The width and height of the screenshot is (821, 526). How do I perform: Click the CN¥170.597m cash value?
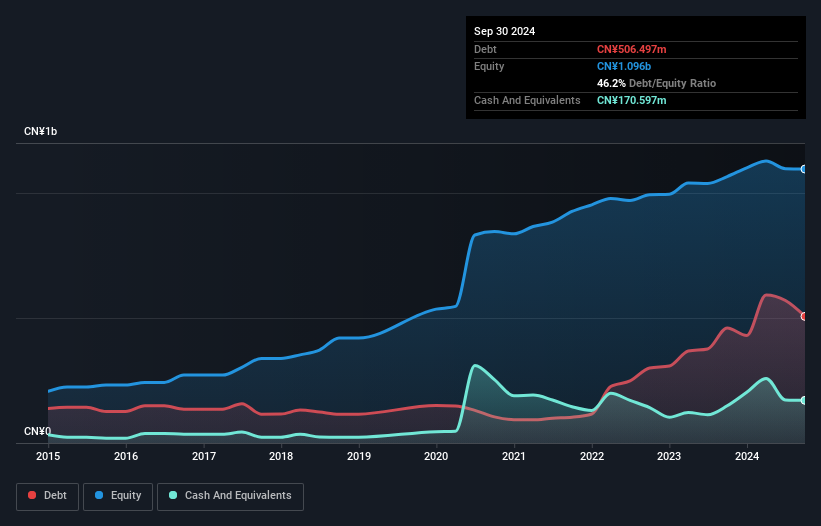click(x=631, y=100)
